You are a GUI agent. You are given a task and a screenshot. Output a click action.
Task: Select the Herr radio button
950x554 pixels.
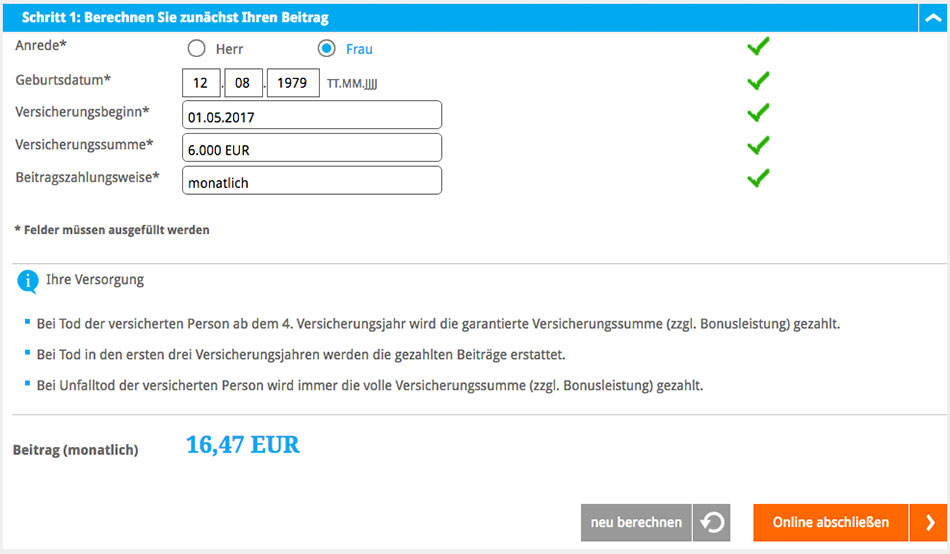tap(196, 48)
